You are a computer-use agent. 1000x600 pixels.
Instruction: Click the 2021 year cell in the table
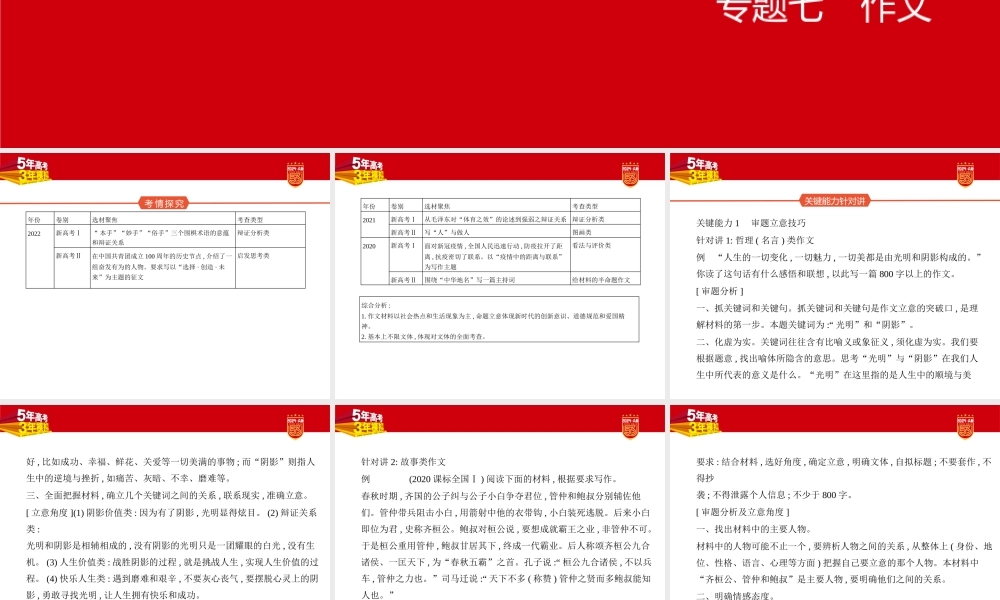tap(368, 218)
